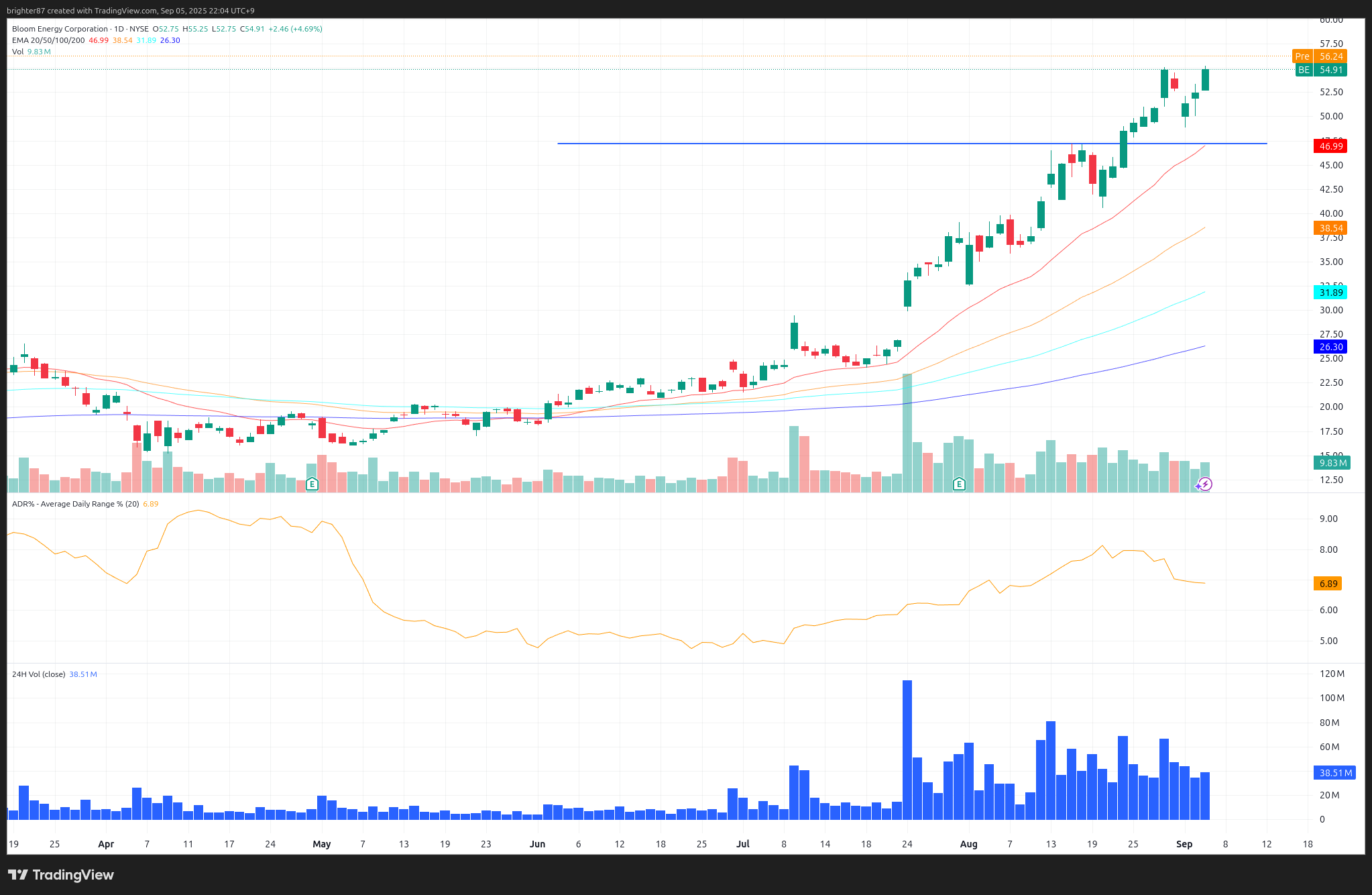Select the EMA 20/50/100/200 indicator legend
Screen dimensions: 1372x895
48,40
